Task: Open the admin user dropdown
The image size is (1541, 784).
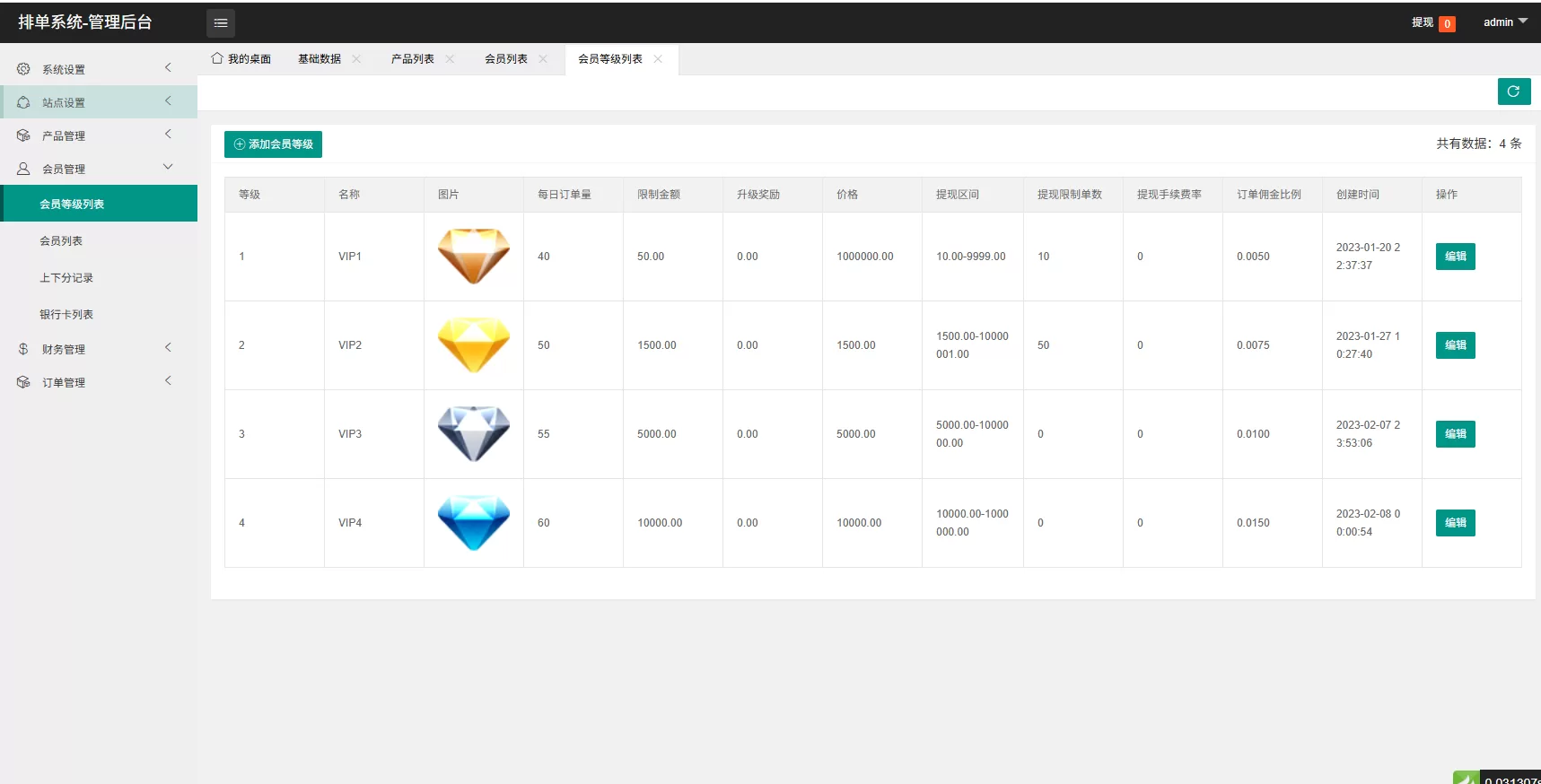Action: click(x=1504, y=22)
